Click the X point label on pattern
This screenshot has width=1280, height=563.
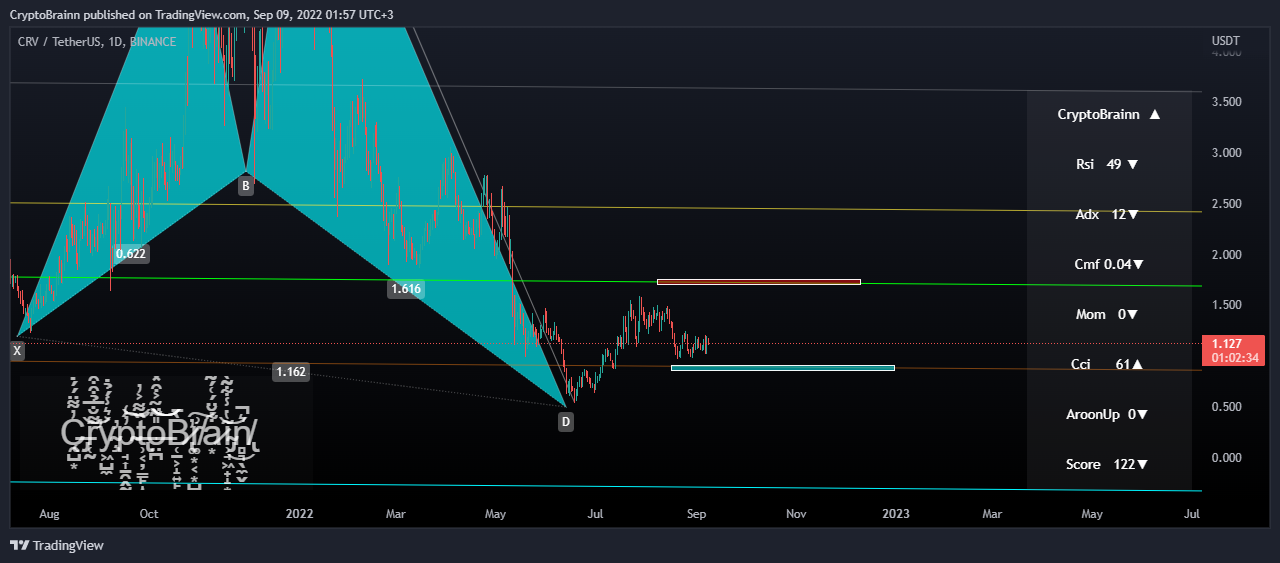click(x=16, y=351)
